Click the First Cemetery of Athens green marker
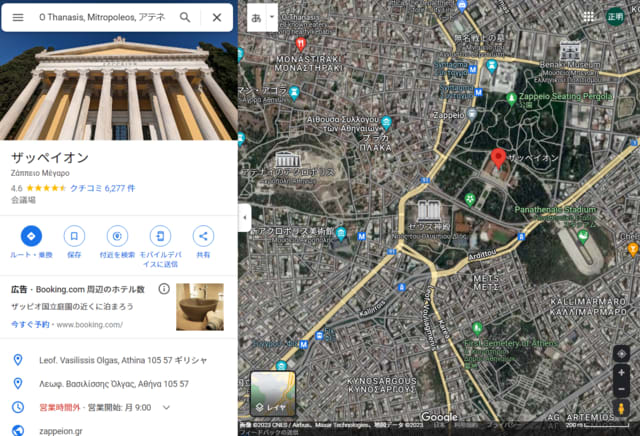The height and width of the screenshot is (436, 640). pyautogui.click(x=477, y=327)
